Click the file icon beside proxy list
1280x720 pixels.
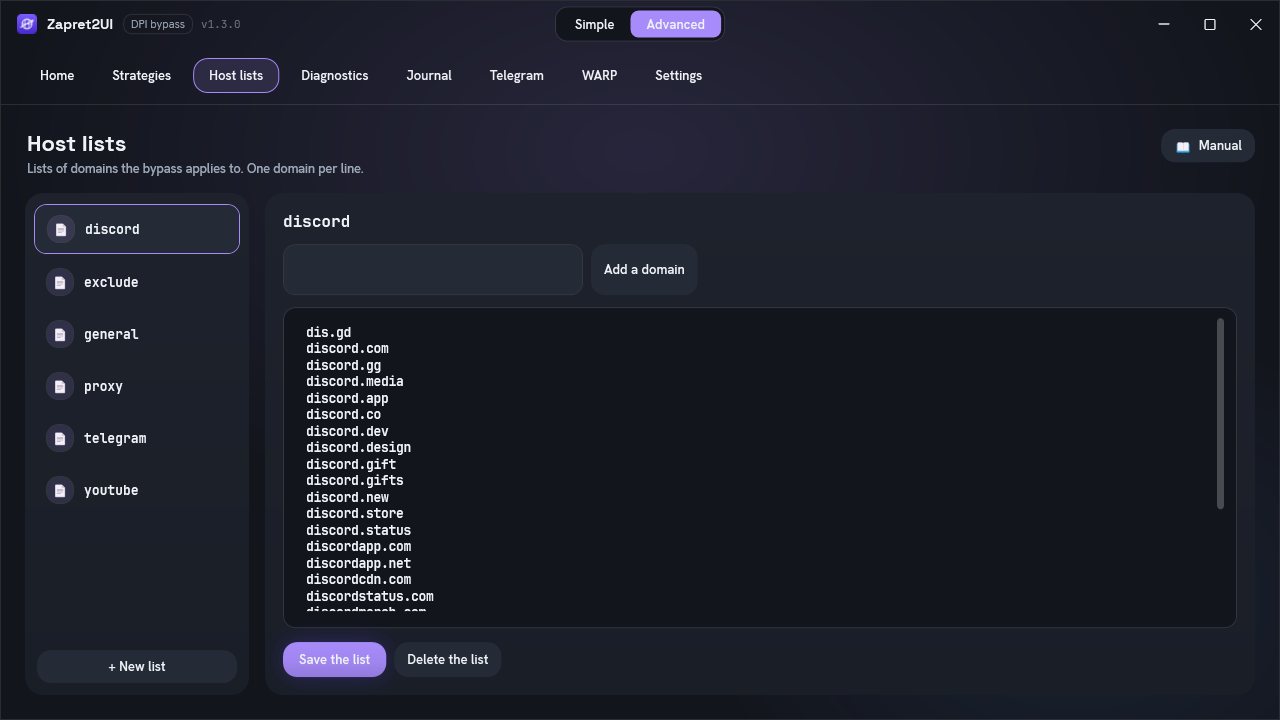pos(60,386)
